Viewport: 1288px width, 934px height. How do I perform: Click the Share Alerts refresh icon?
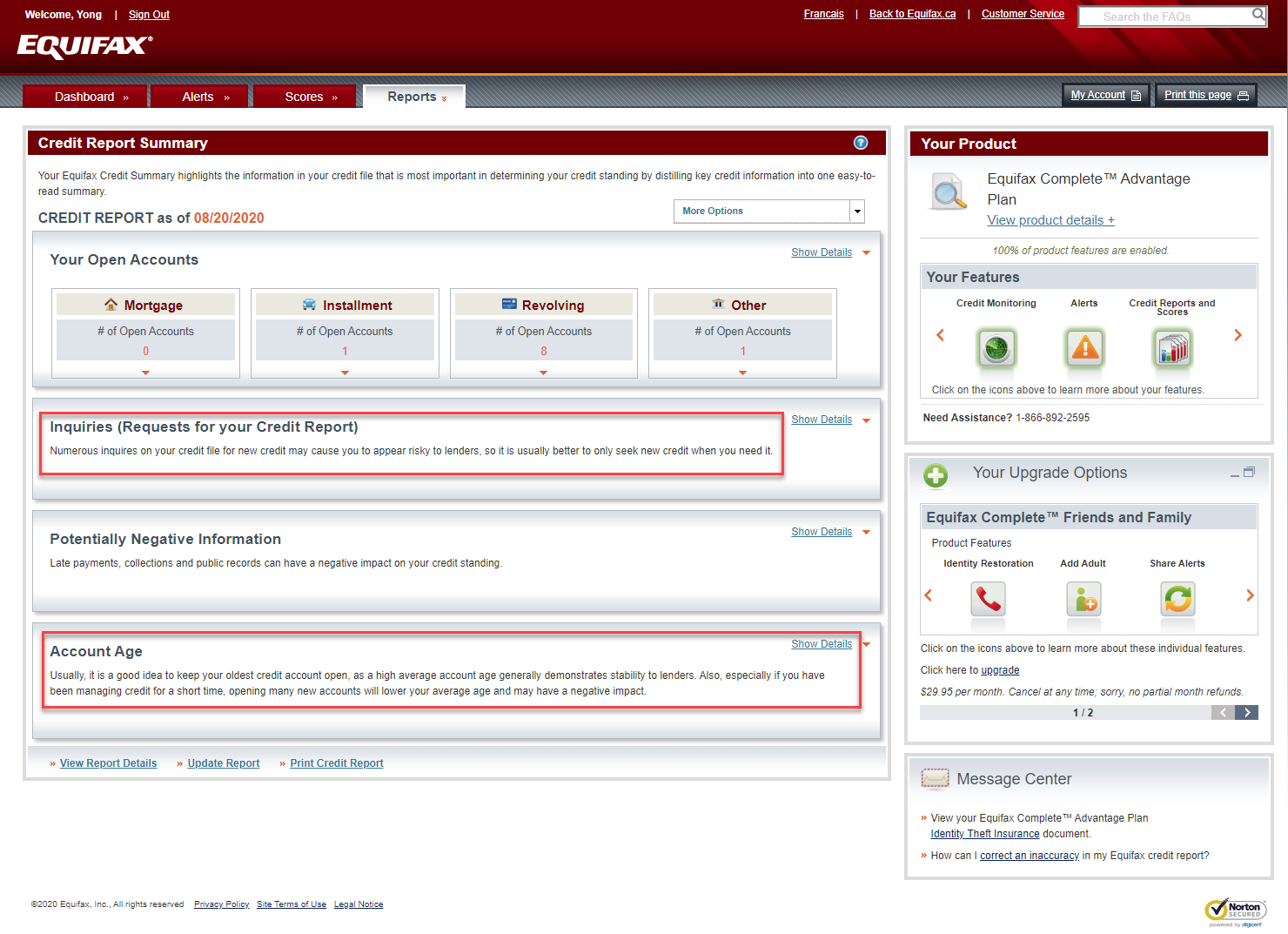1177,599
